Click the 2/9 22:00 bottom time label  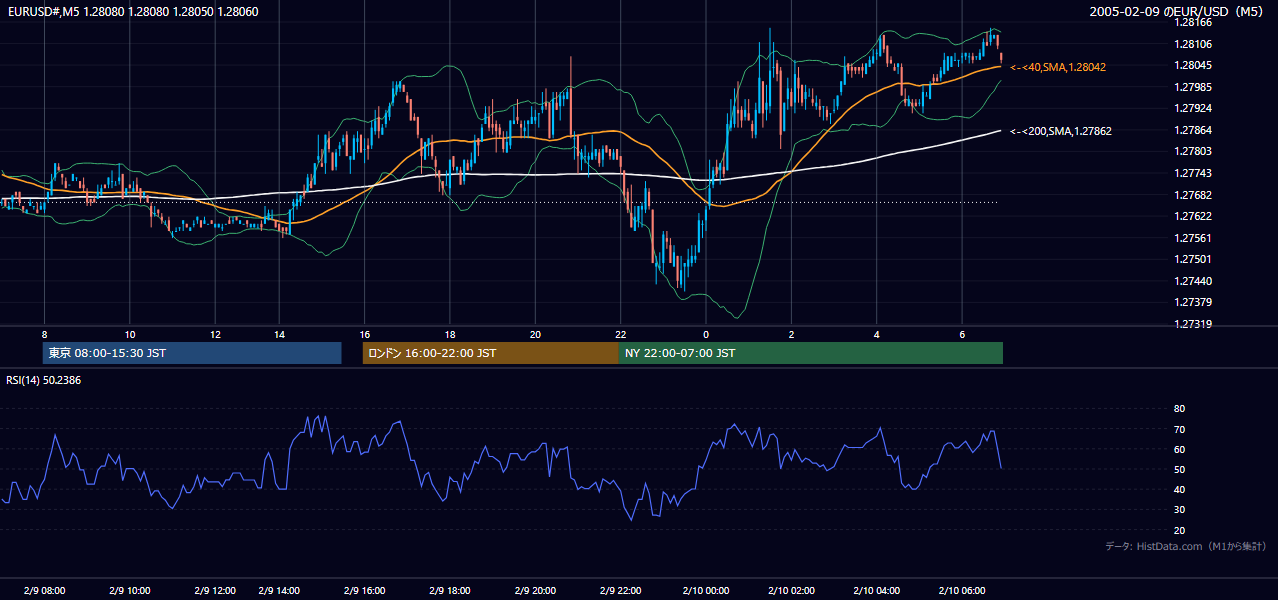621,591
